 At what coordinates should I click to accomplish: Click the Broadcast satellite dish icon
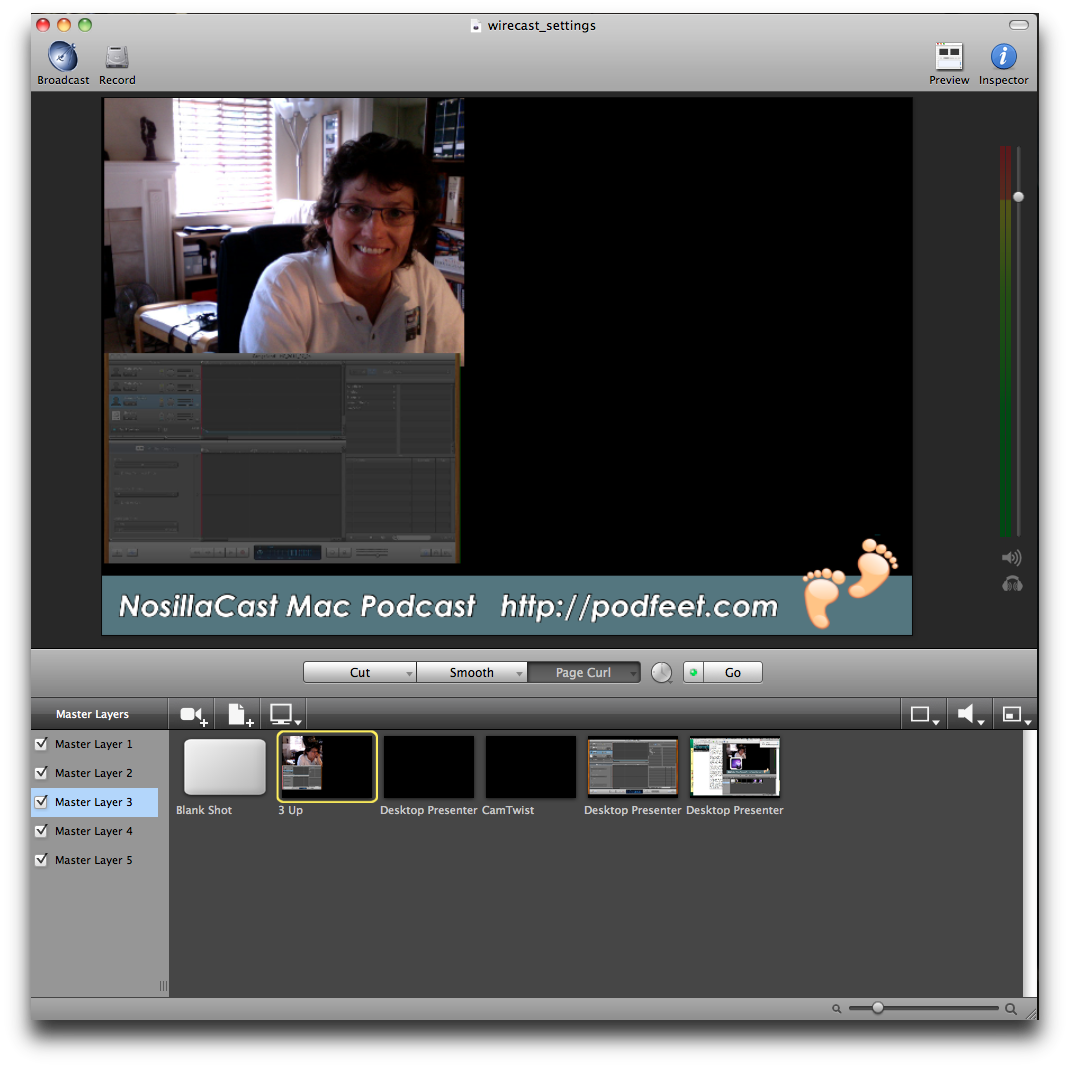tap(63, 56)
